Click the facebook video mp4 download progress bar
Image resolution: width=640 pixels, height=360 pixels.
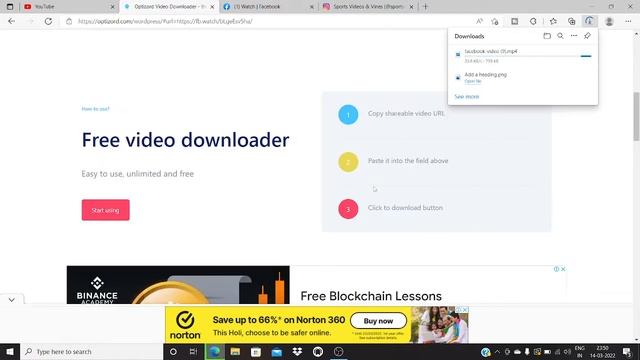[x=528, y=56]
